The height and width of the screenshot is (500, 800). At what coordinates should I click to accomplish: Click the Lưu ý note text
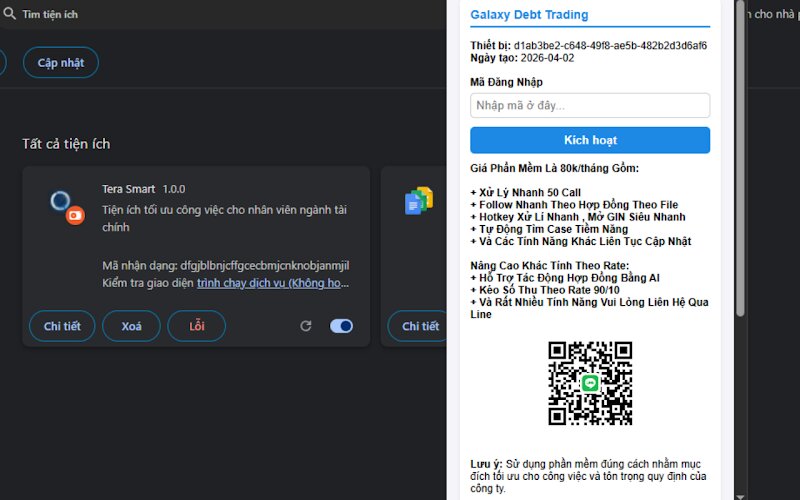click(x=588, y=476)
